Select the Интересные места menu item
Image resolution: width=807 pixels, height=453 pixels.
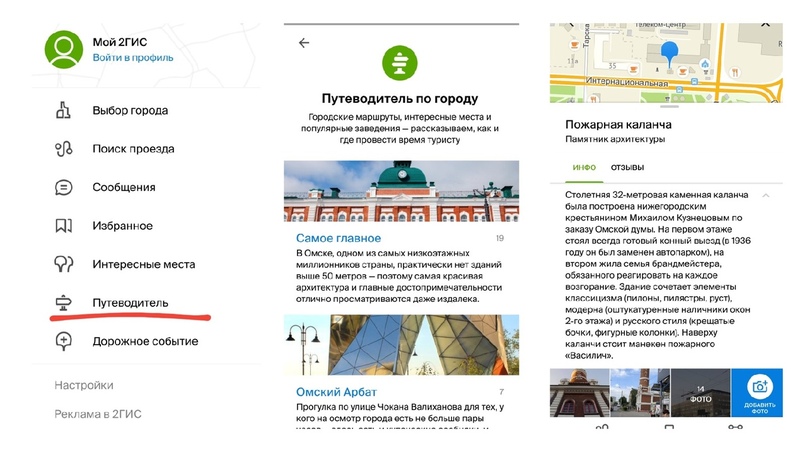pyautogui.click(x=144, y=265)
